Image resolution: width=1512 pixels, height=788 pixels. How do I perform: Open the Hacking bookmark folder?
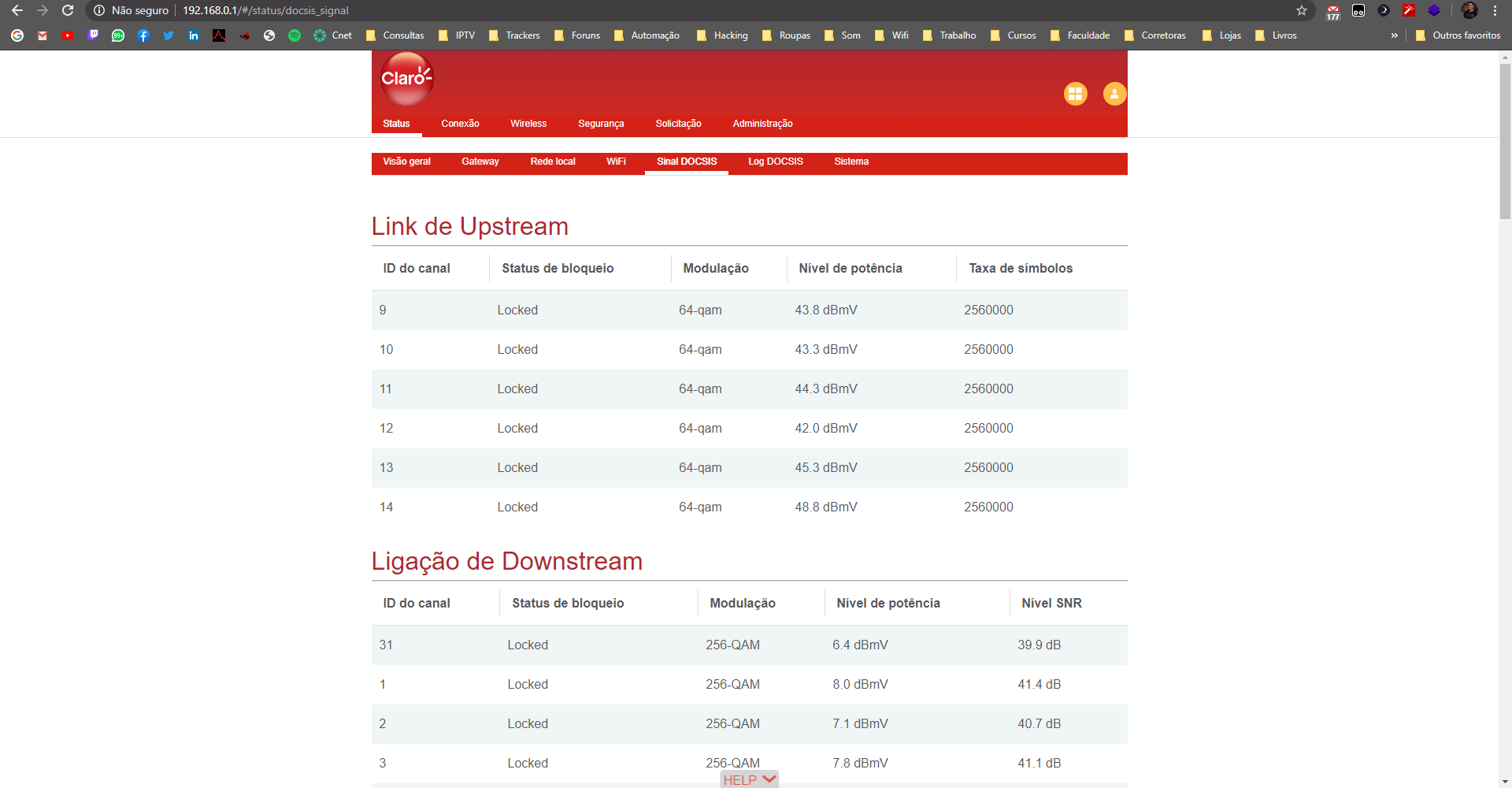point(722,35)
